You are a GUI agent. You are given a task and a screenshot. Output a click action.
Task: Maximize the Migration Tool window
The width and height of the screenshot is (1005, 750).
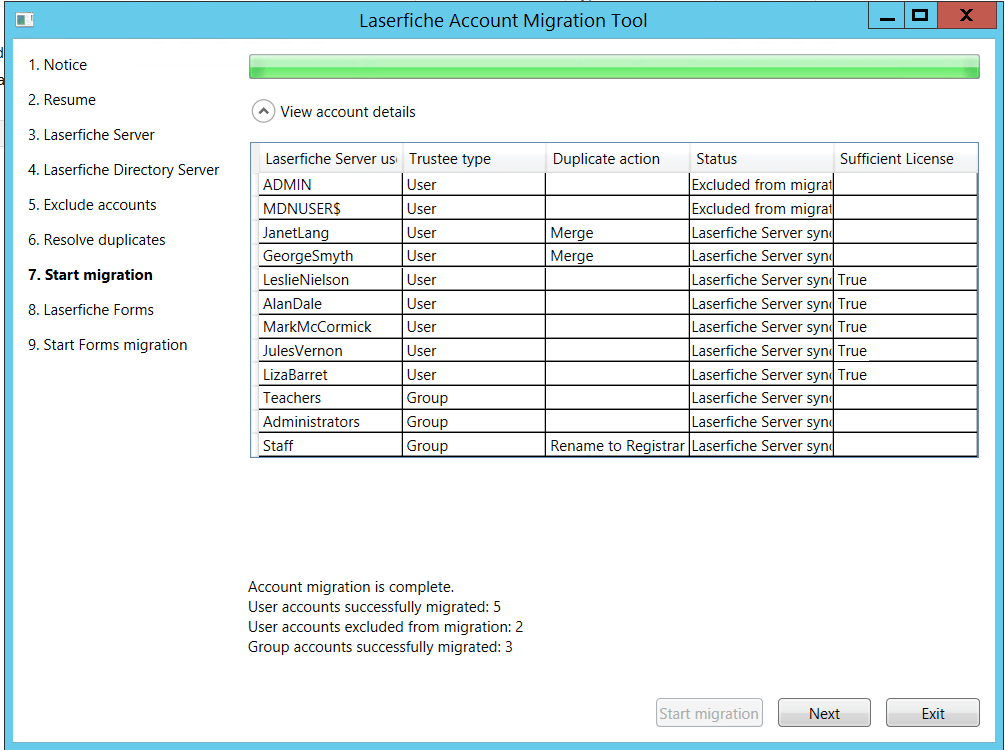click(x=920, y=16)
